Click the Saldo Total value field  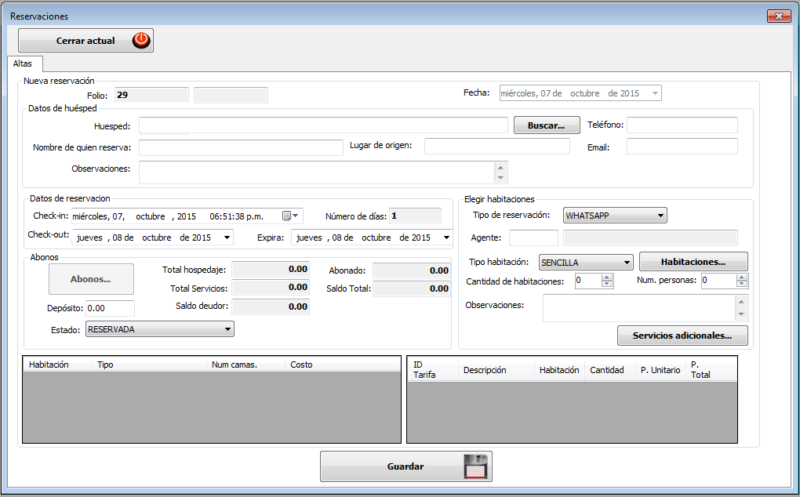(x=411, y=288)
